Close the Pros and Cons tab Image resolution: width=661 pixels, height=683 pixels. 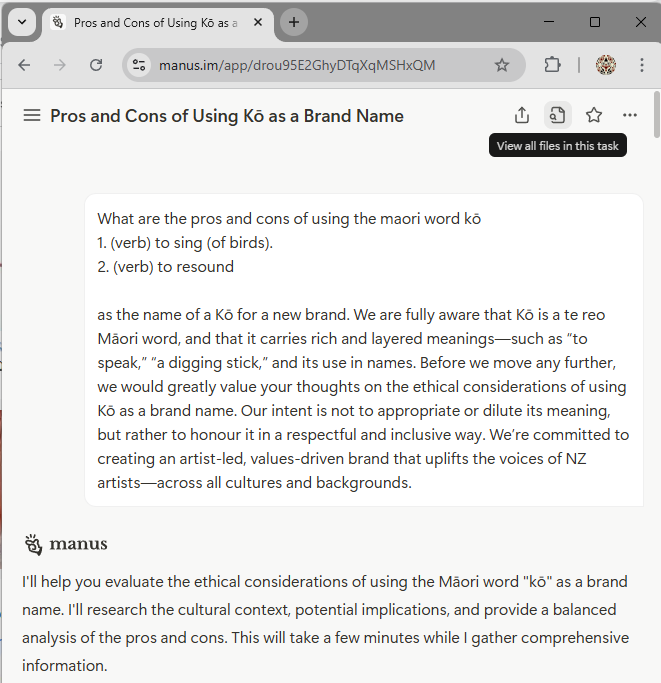tap(258, 22)
